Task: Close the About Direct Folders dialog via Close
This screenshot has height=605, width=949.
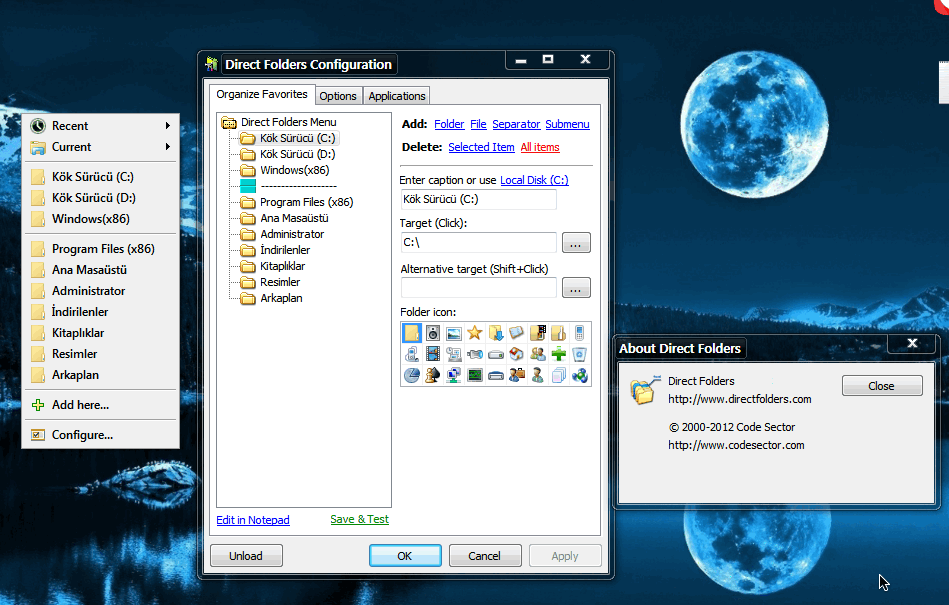Action: click(x=881, y=385)
